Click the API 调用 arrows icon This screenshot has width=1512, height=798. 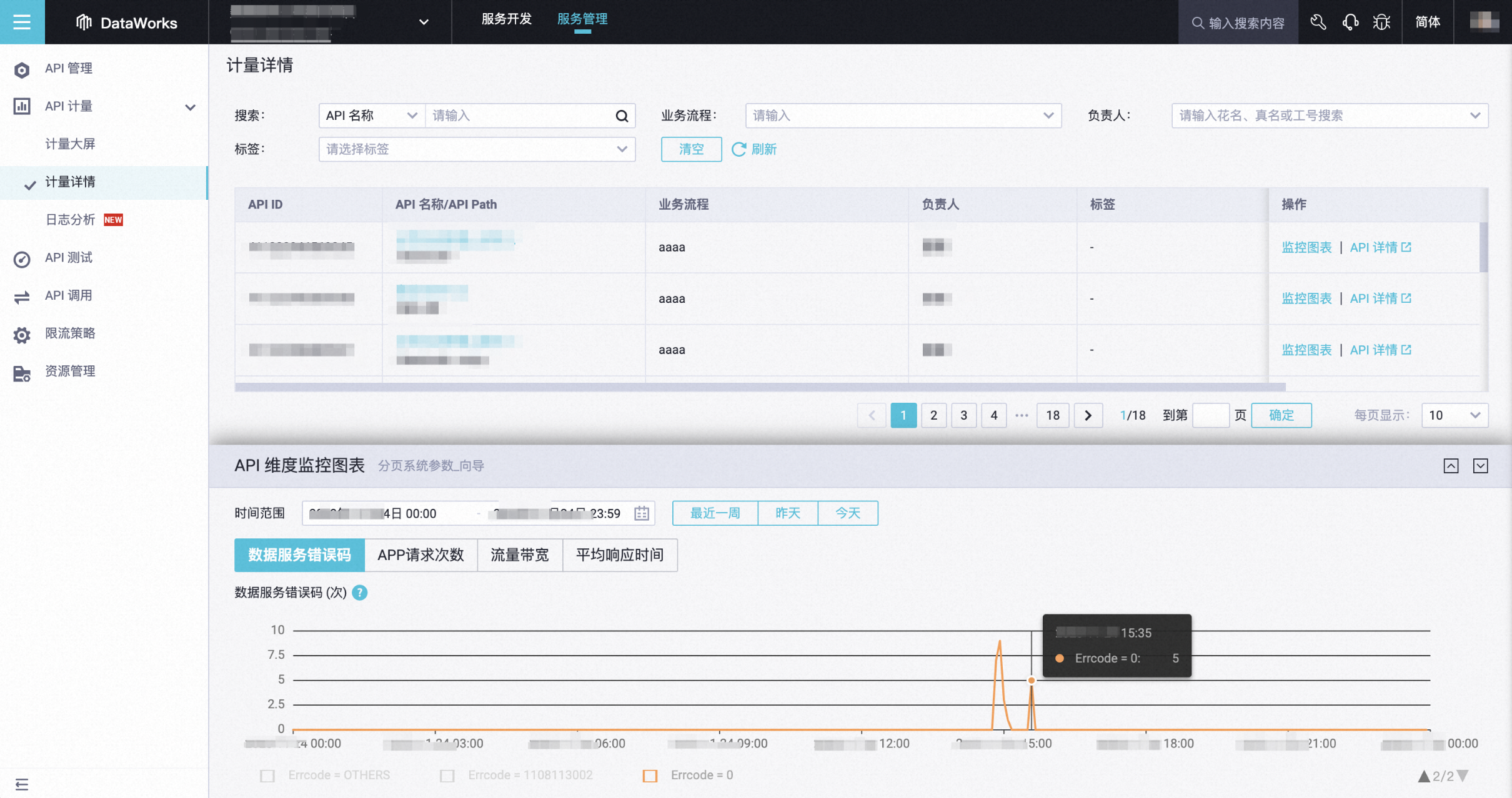(22, 297)
